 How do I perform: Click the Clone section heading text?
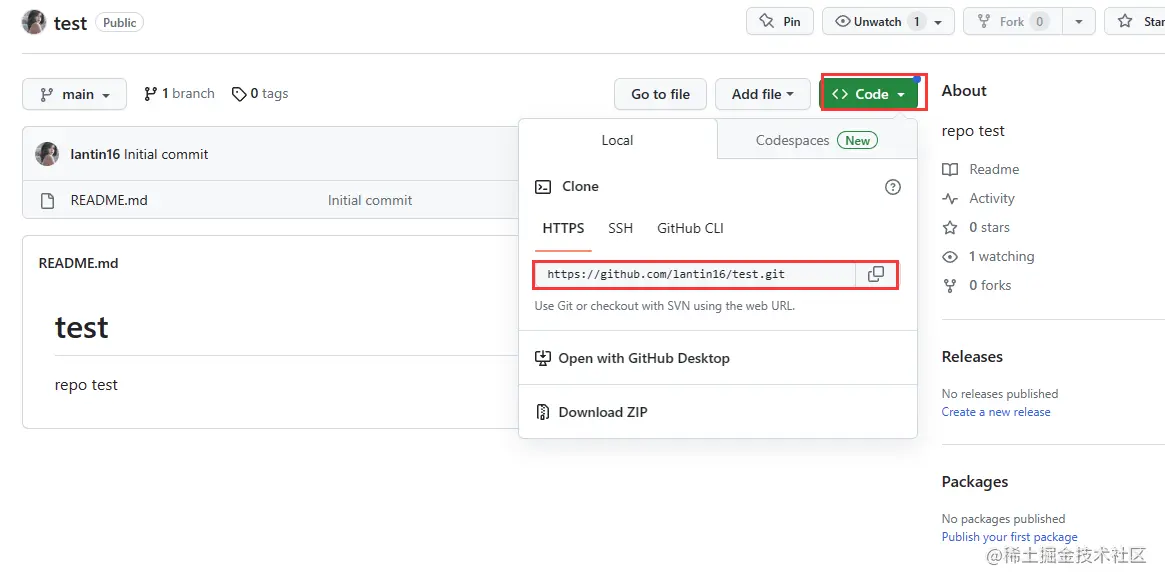580,186
